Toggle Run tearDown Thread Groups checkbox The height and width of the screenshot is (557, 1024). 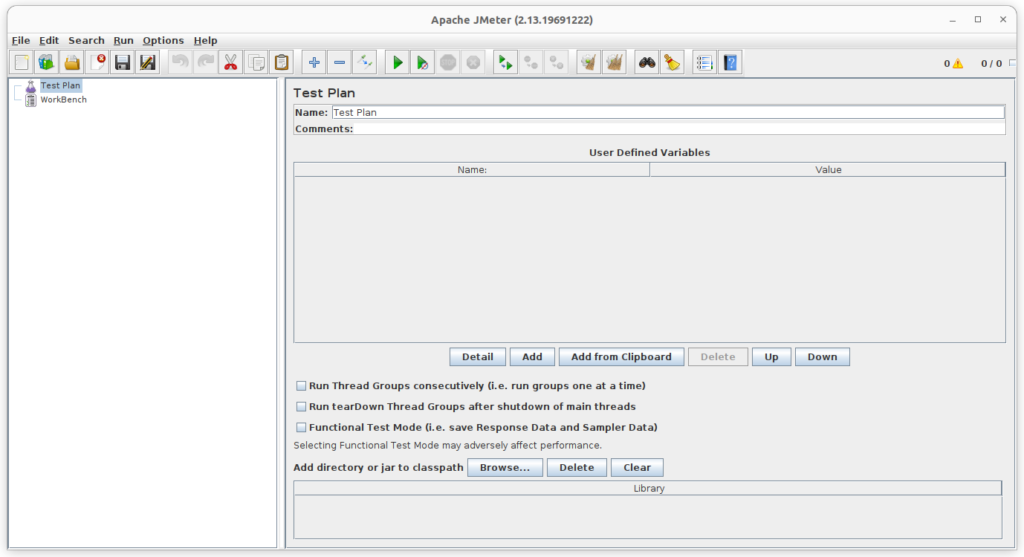301,407
